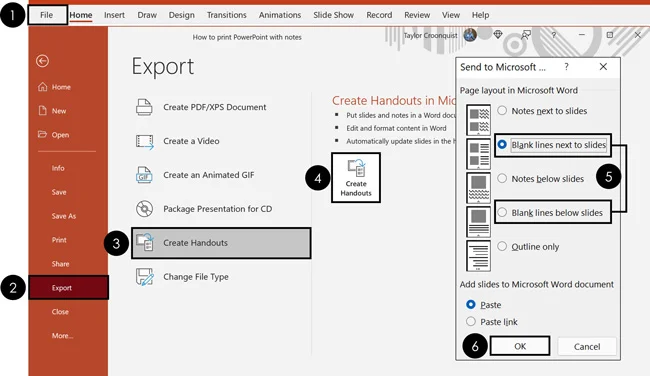Select Notes below slides radio button

502,179
